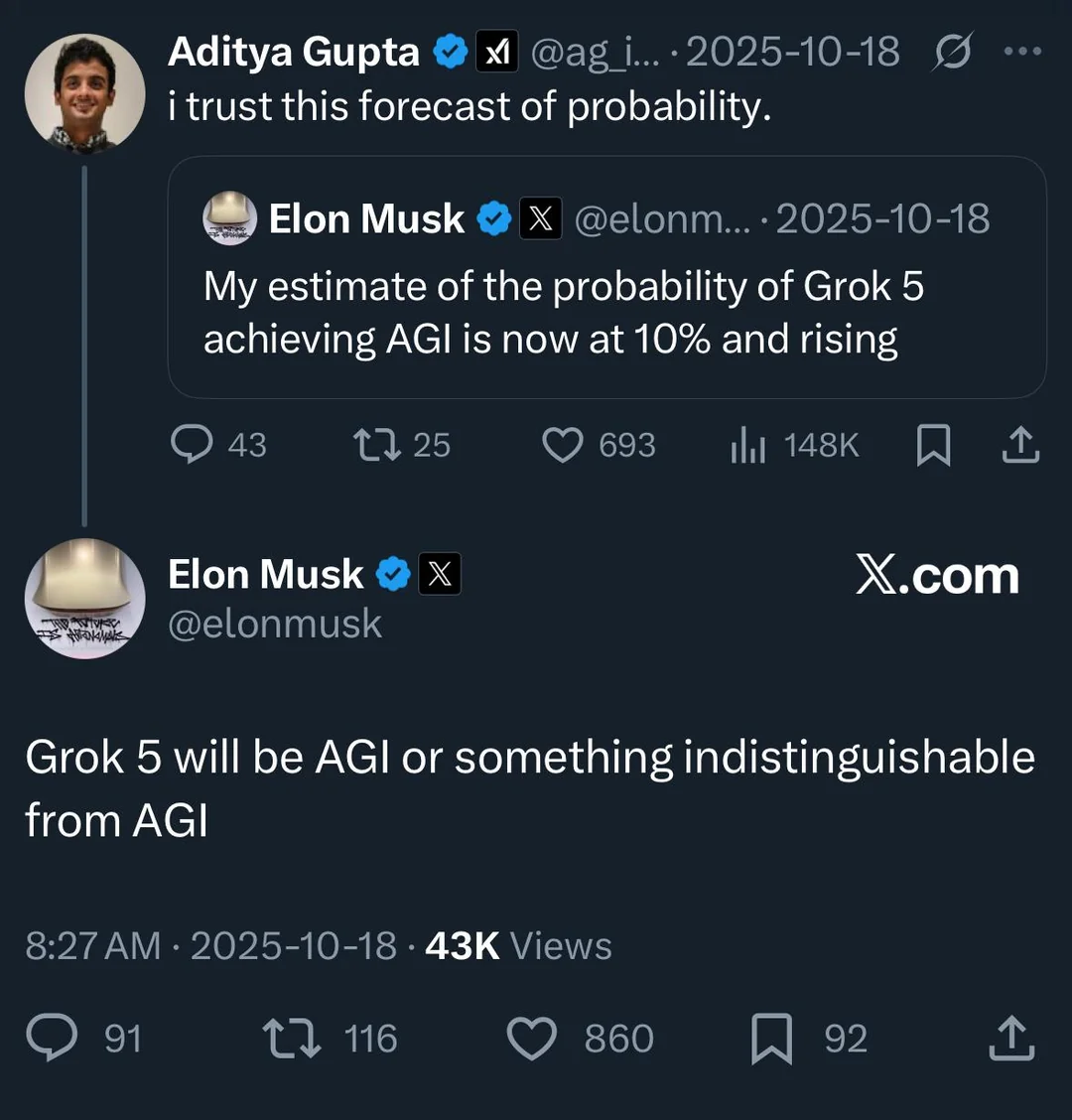Share Aditya Gupta's post via upload icon
Image resolution: width=1072 pixels, height=1120 pixels.
(x=1019, y=446)
